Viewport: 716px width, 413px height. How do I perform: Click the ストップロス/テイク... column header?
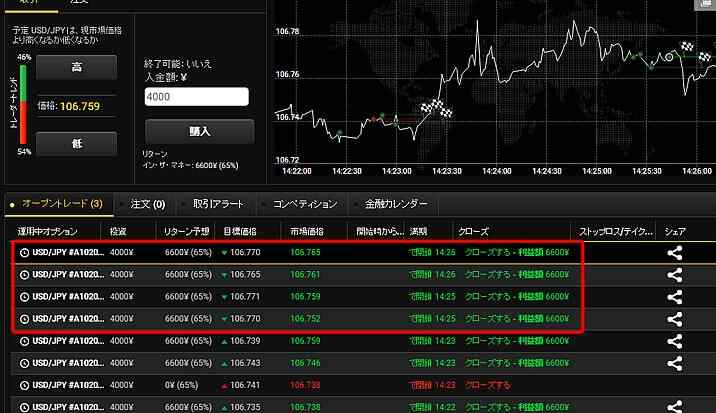coord(616,232)
